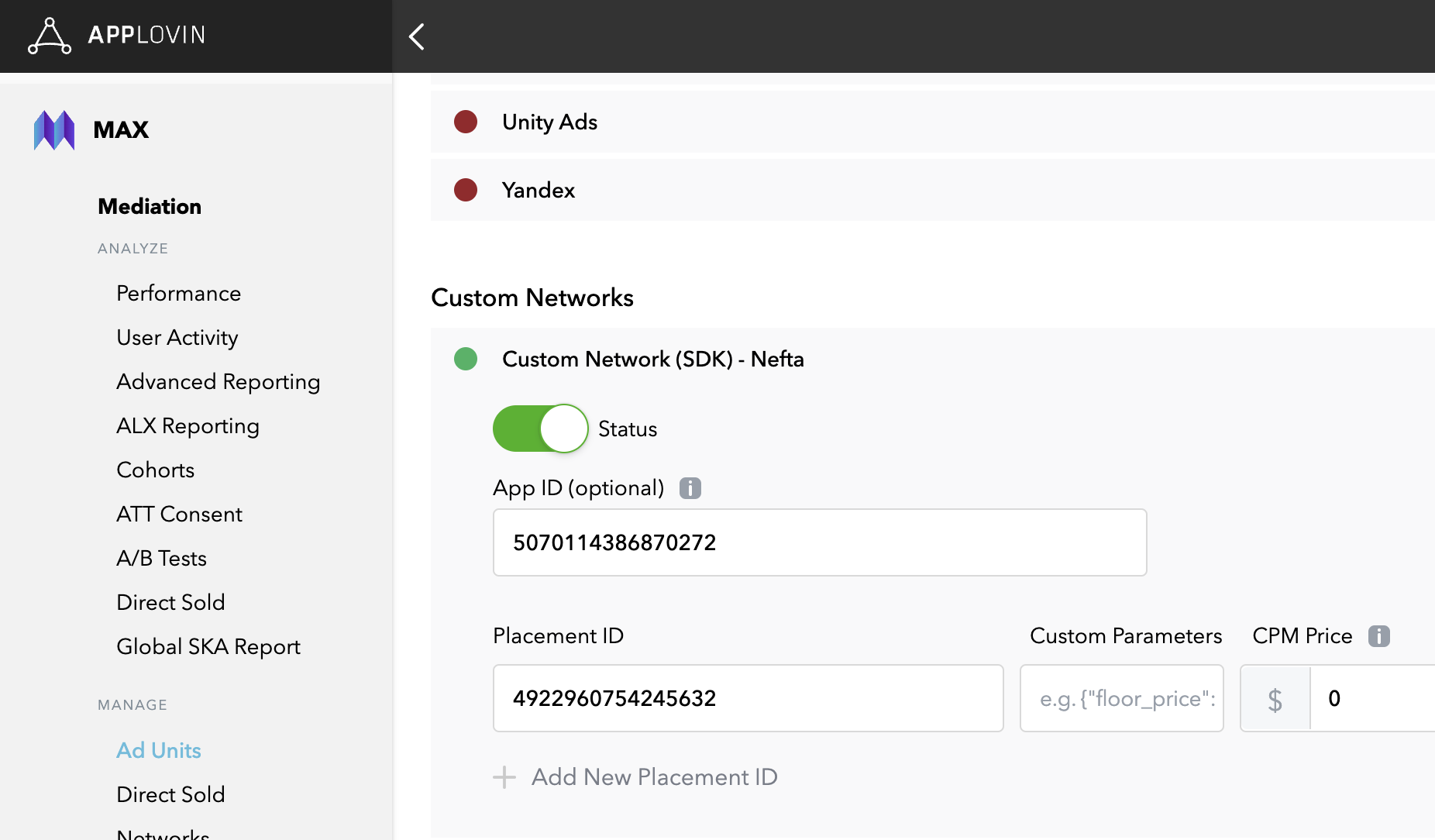Open Direct Sold under Manage
This screenshot has height=840, width=1435.
(171, 794)
